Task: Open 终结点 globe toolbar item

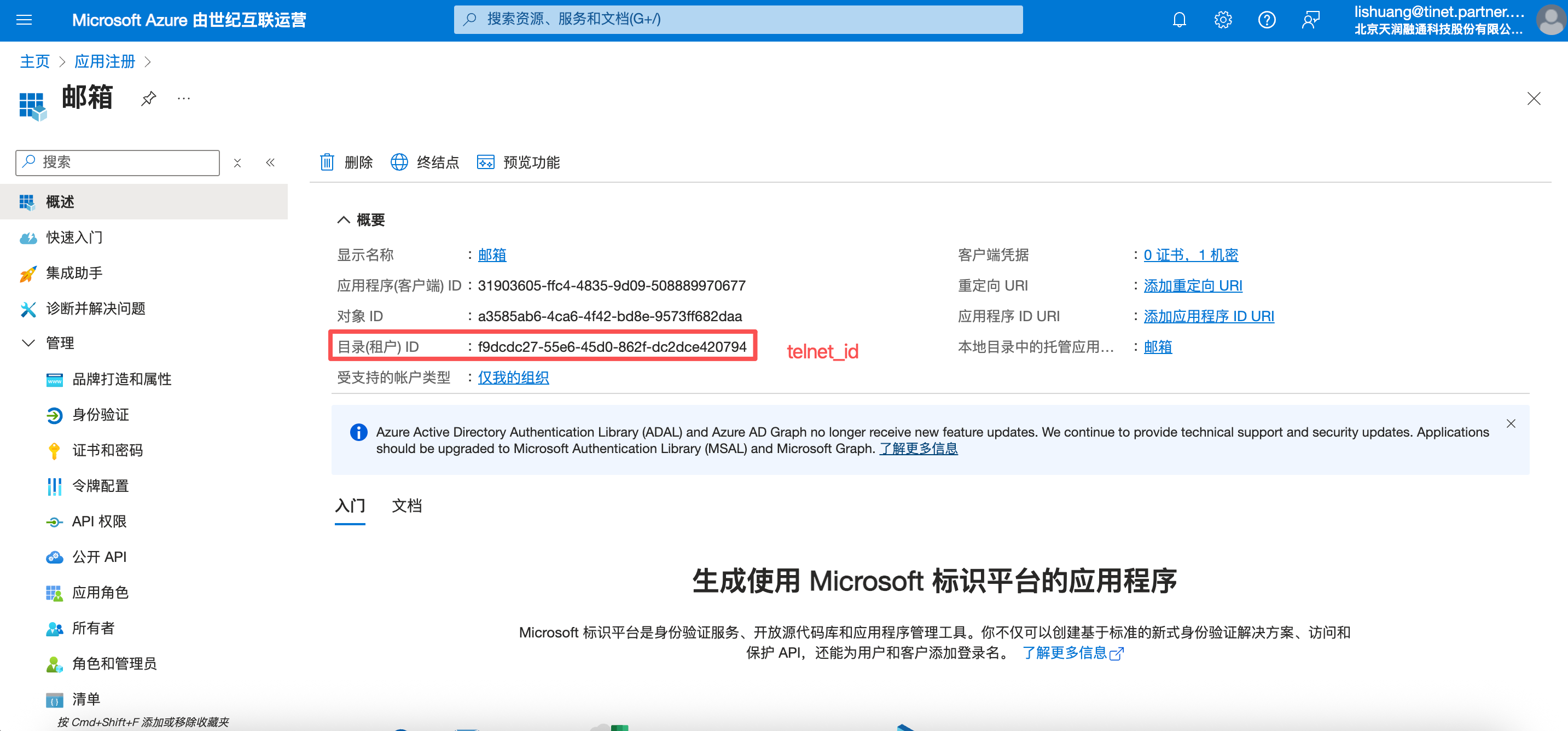Action: point(425,163)
